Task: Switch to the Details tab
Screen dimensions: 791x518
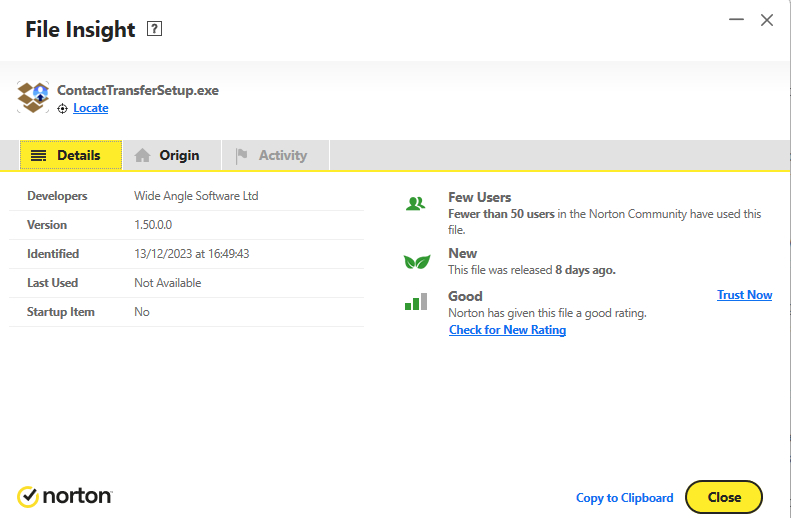Action: [71, 155]
